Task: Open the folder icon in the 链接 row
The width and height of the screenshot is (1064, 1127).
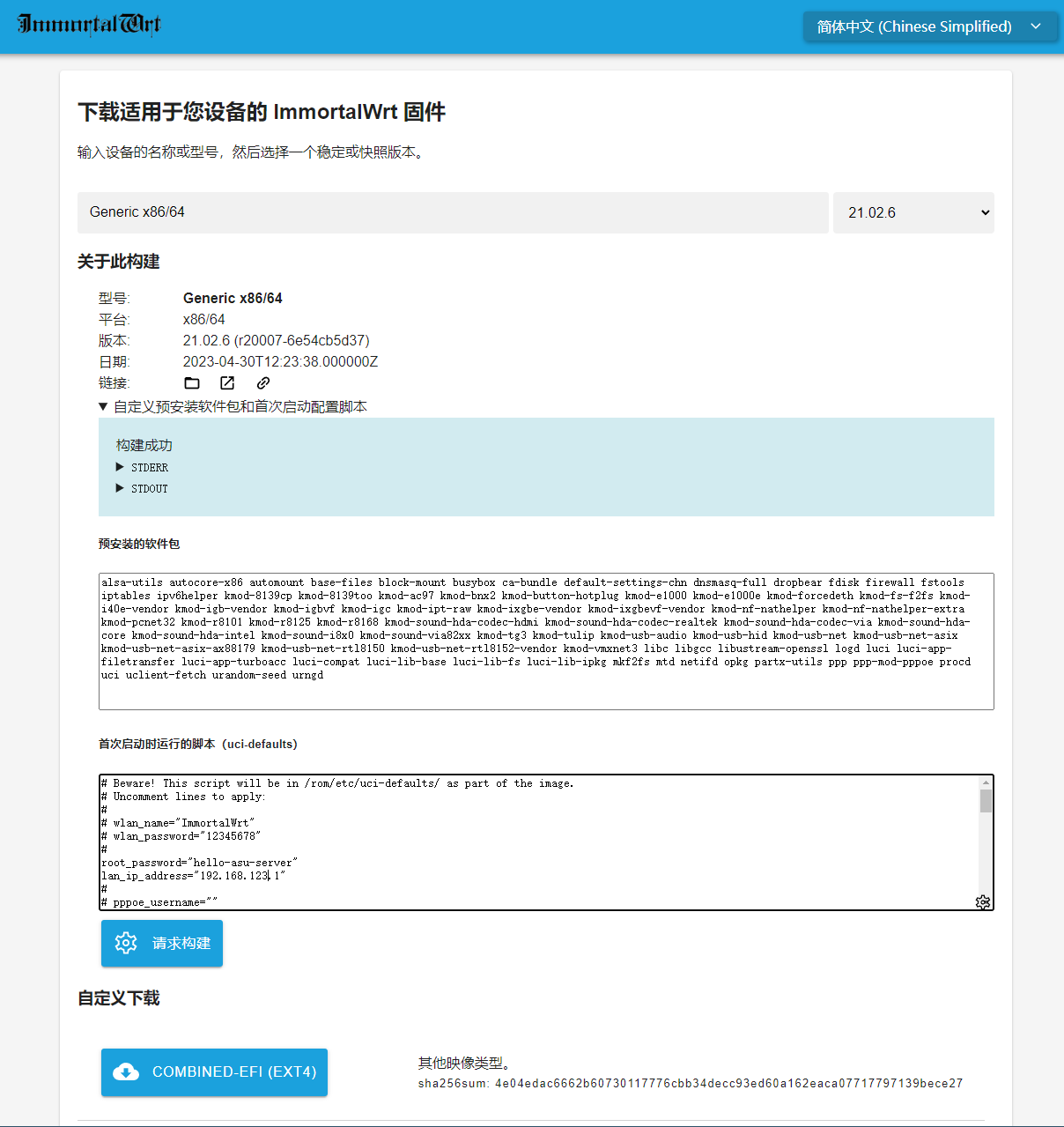Action: pos(192,382)
